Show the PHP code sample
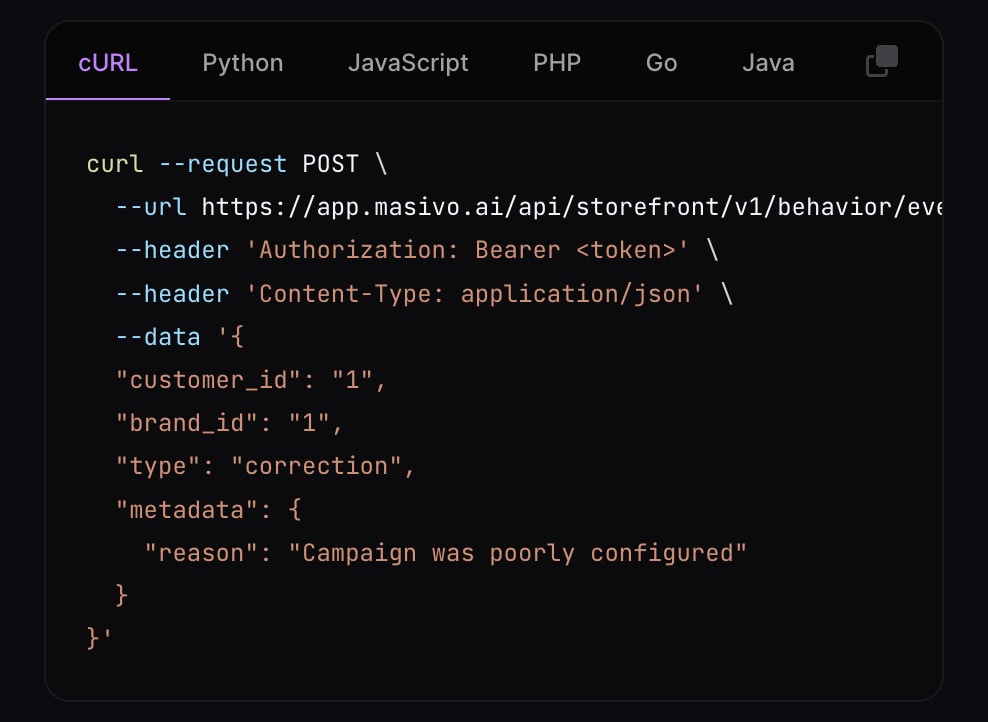The image size is (988, 722). tap(557, 63)
